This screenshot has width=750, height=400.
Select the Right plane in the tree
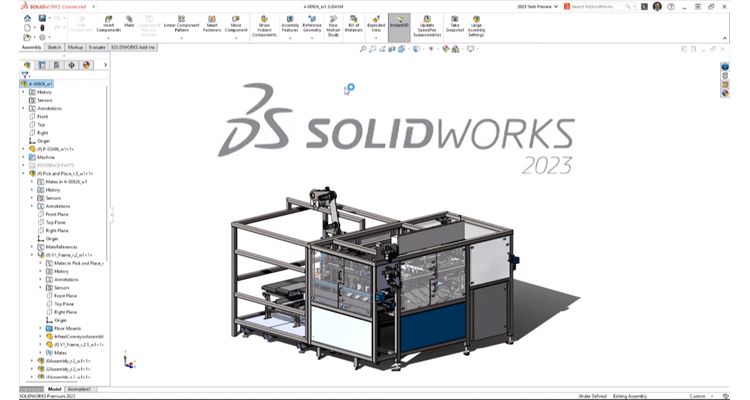(x=39, y=133)
